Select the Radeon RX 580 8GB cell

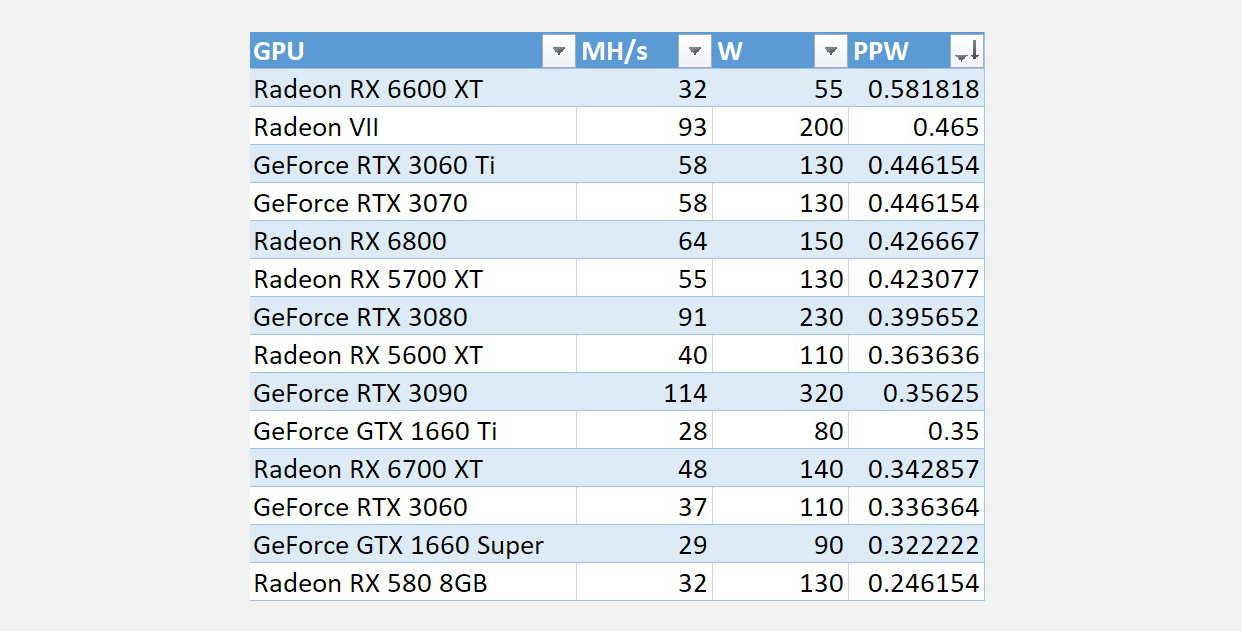[x=413, y=583]
